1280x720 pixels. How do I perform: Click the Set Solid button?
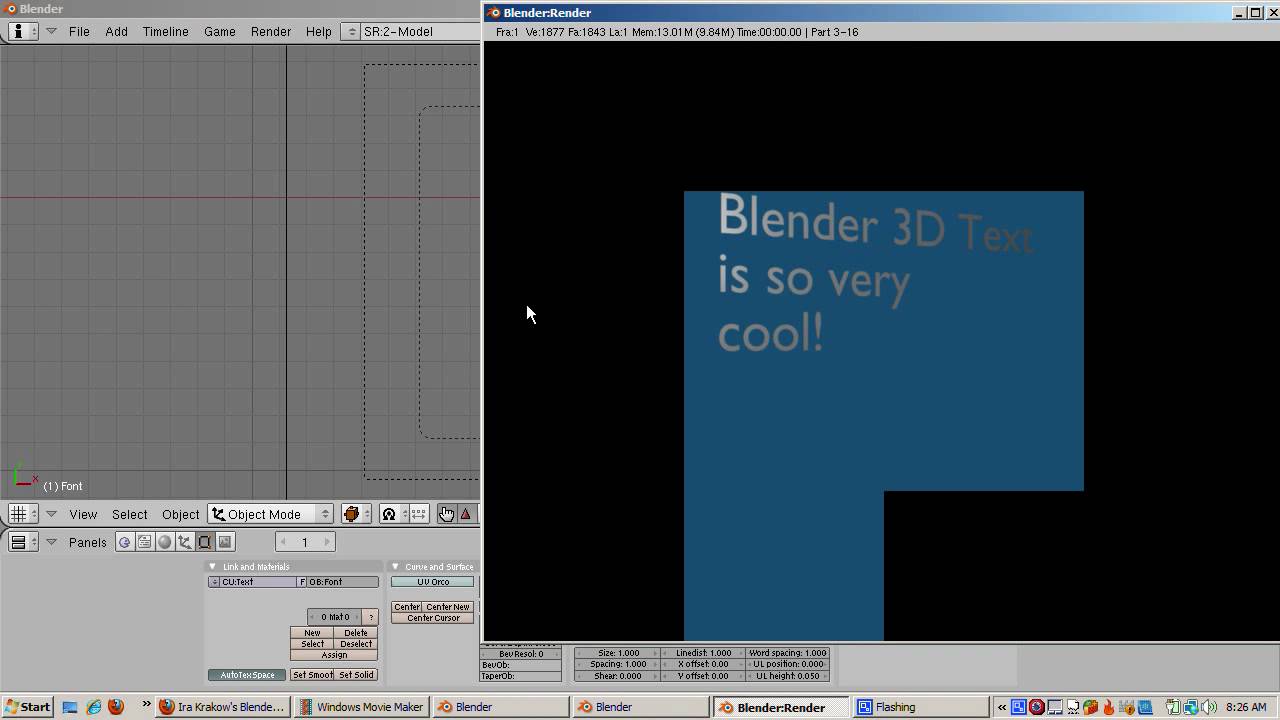(356, 675)
